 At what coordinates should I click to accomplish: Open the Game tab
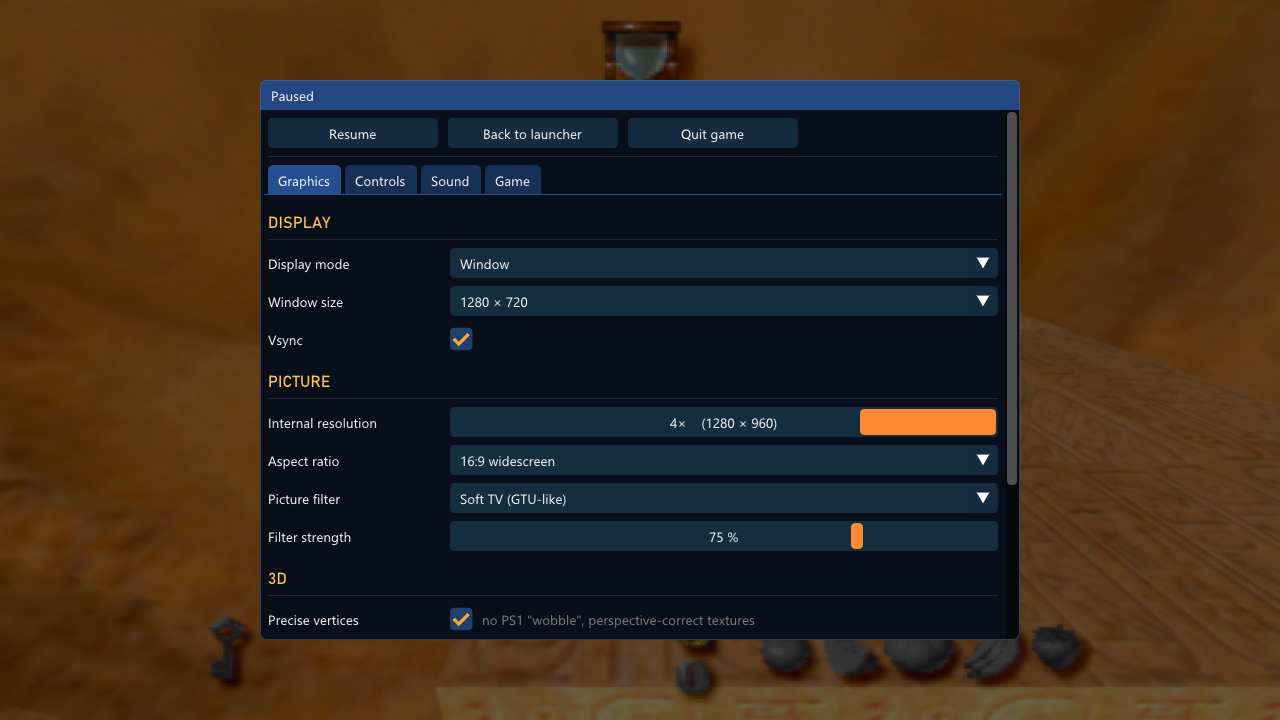click(512, 180)
